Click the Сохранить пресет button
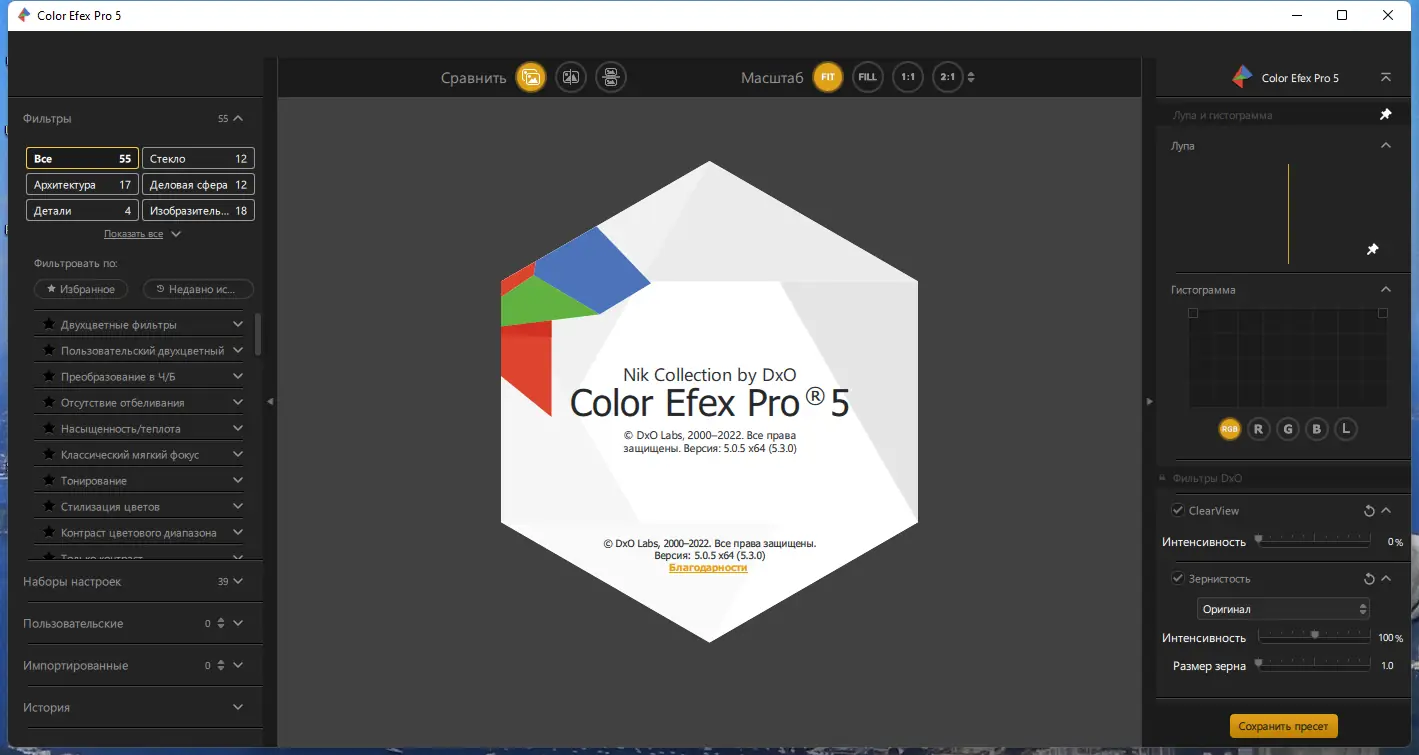 [x=1284, y=726]
